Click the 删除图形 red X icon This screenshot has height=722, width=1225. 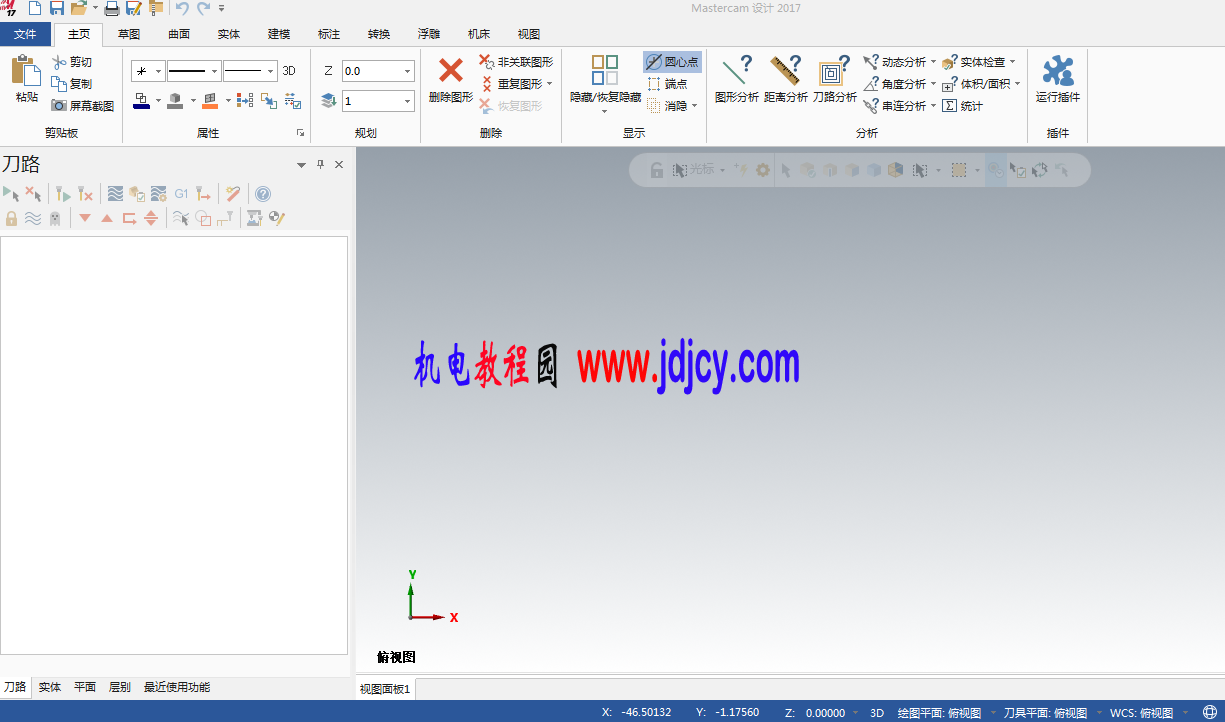point(451,70)
